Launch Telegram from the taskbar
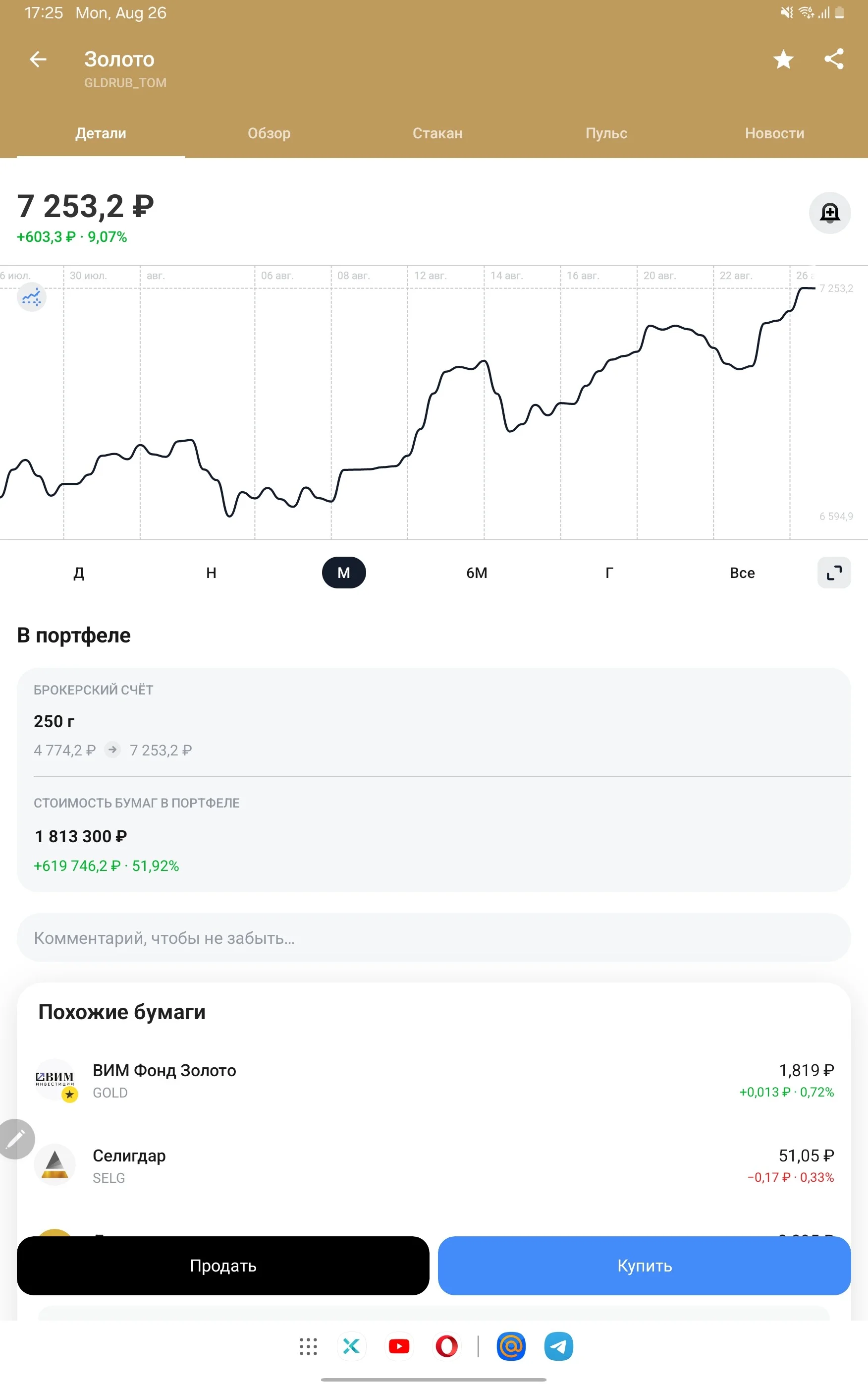The height and width of the screenshot is (1388, 868). 558,1346
